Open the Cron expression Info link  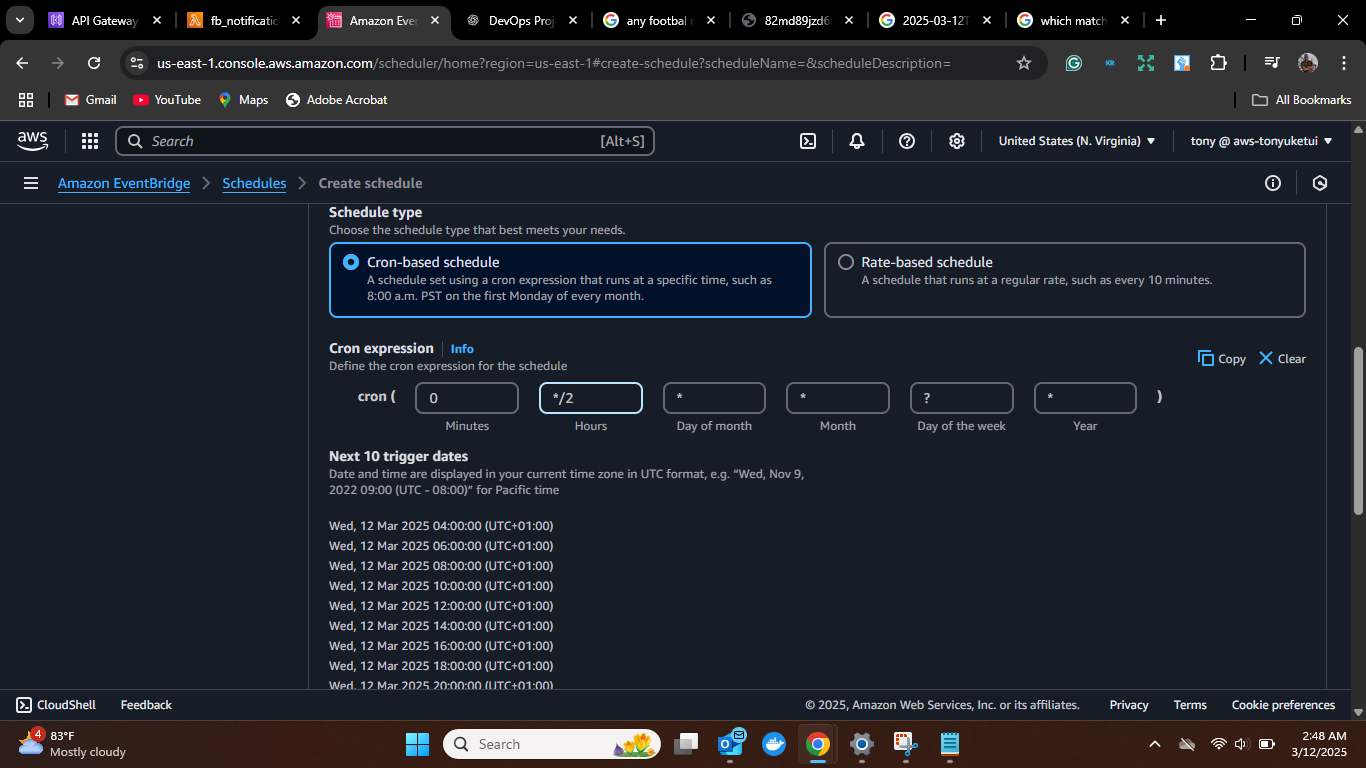(462, 349)
